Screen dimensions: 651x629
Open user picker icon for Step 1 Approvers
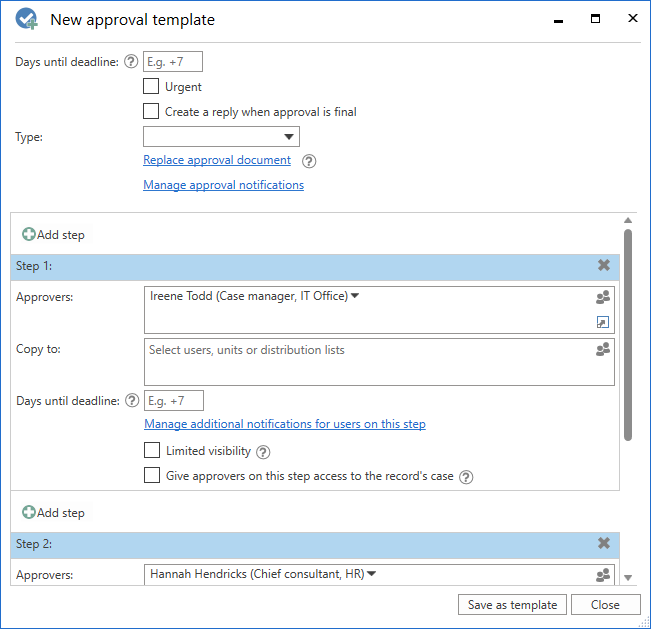click(602, 297)
